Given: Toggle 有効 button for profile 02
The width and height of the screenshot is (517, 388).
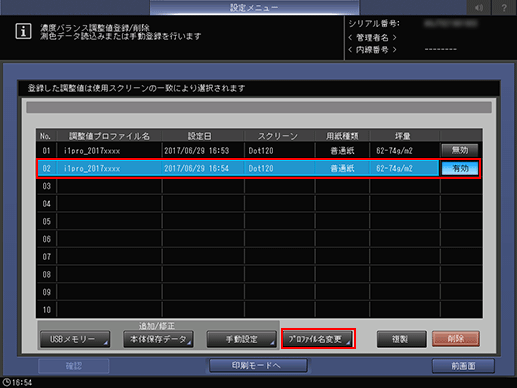Looking at the screenshot, I should (460, 169).
